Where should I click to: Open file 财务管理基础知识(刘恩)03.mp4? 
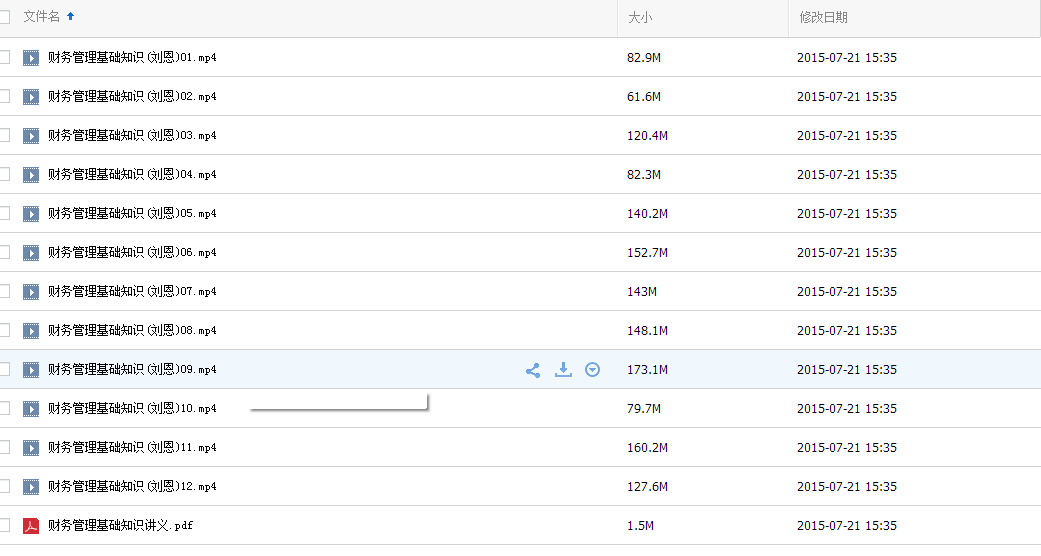[x=132, y=136]
